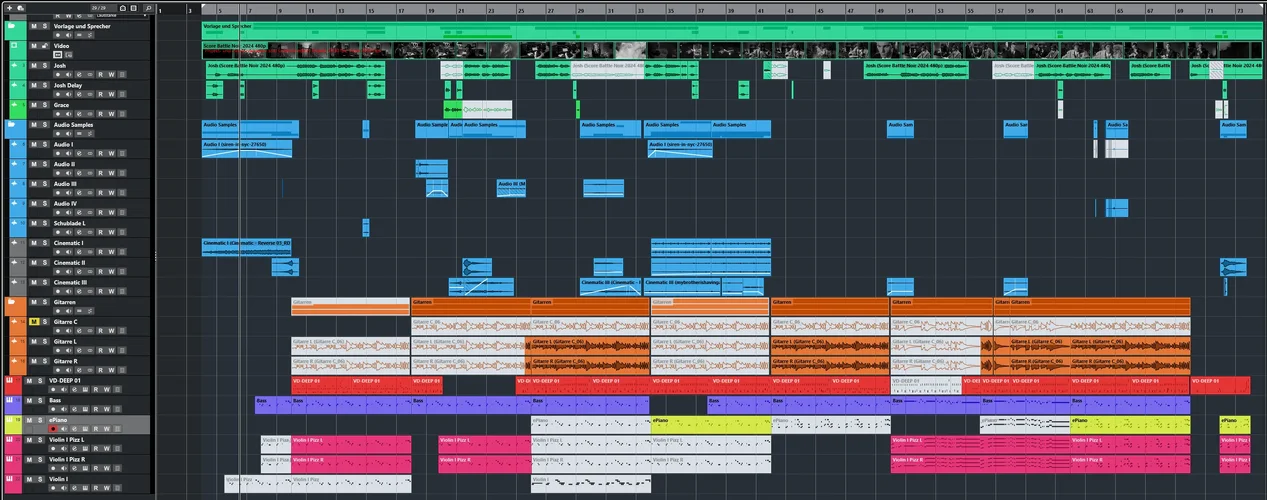Click the Gitarren folder track icon

(x=11, y=301)
